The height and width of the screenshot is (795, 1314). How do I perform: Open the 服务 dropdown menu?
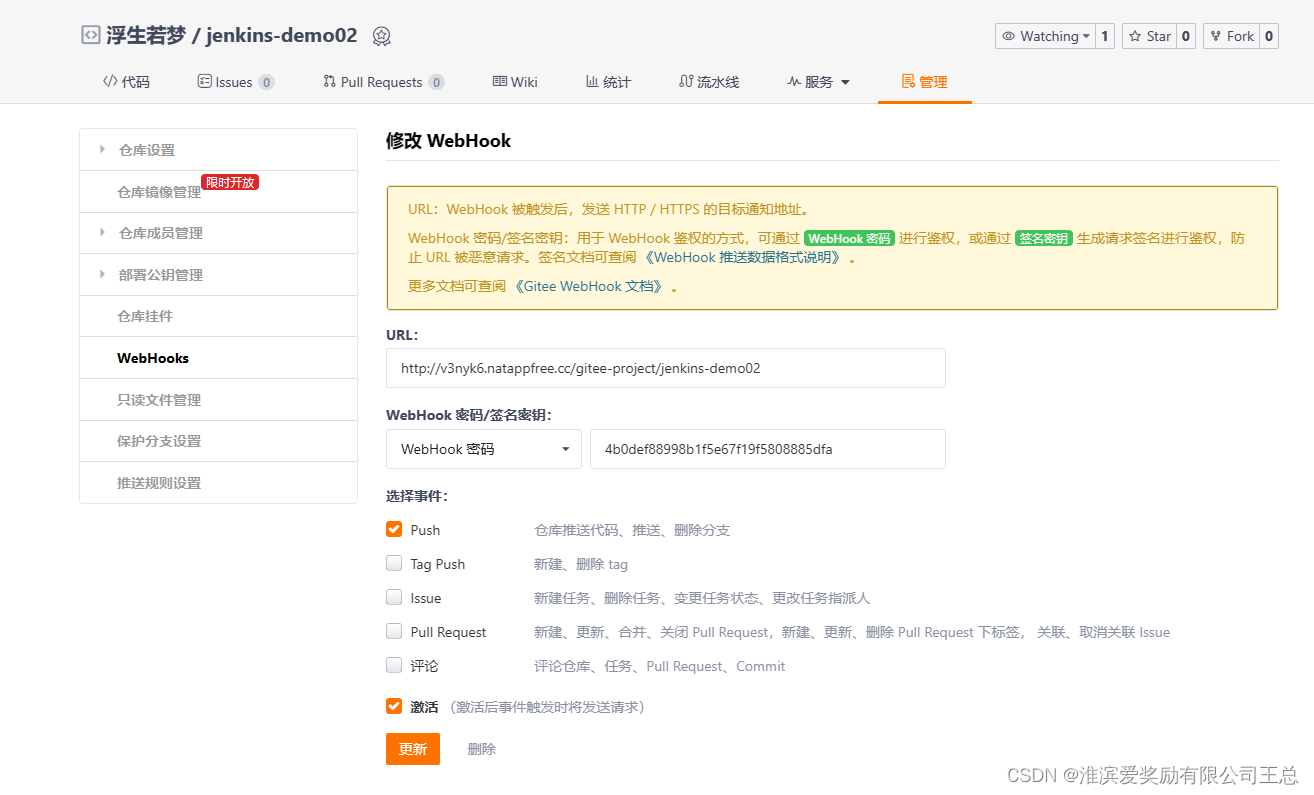click(x=818, y=81)
